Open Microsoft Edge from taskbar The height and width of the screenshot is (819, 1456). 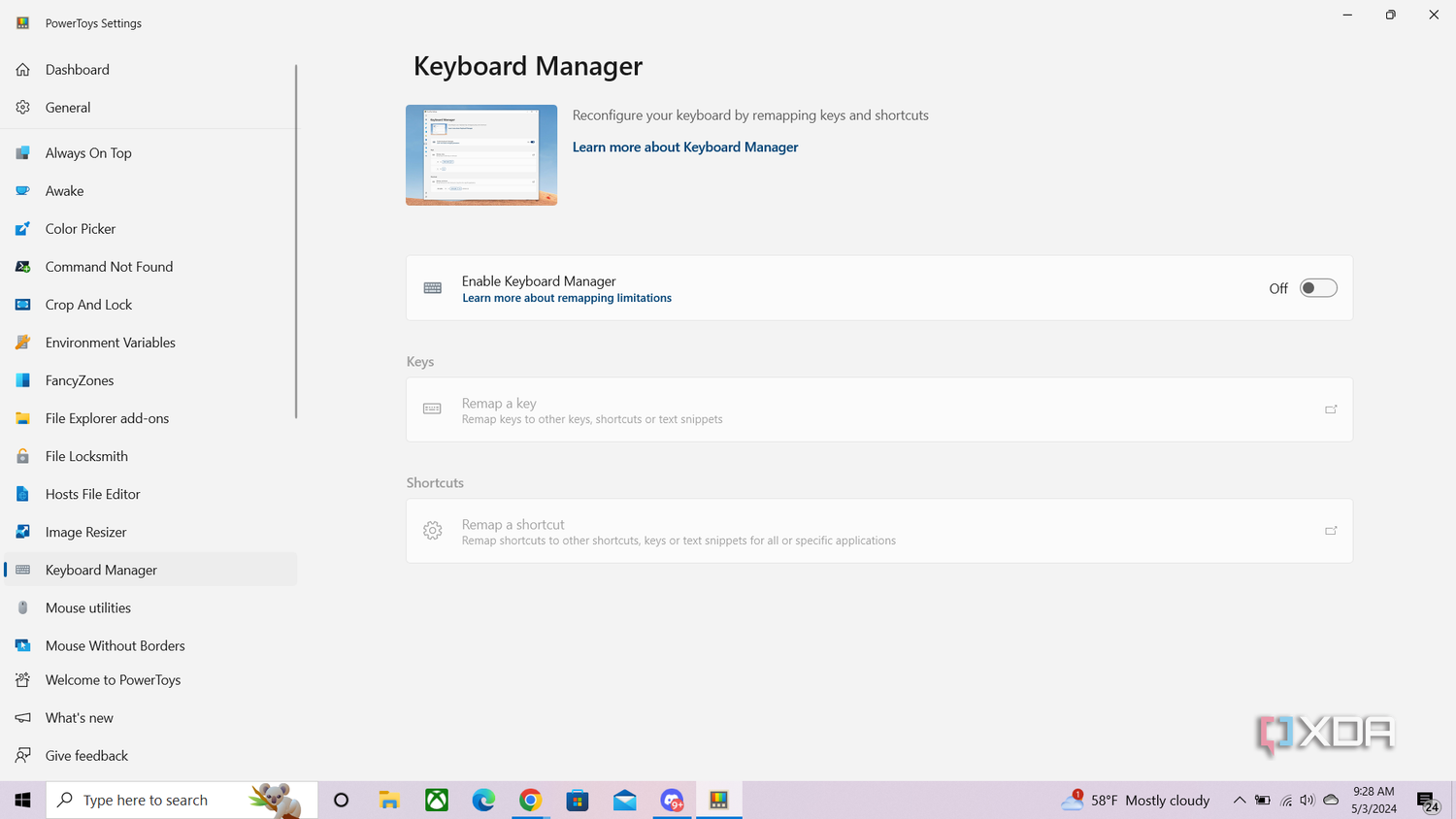click(x=483, y=801)
